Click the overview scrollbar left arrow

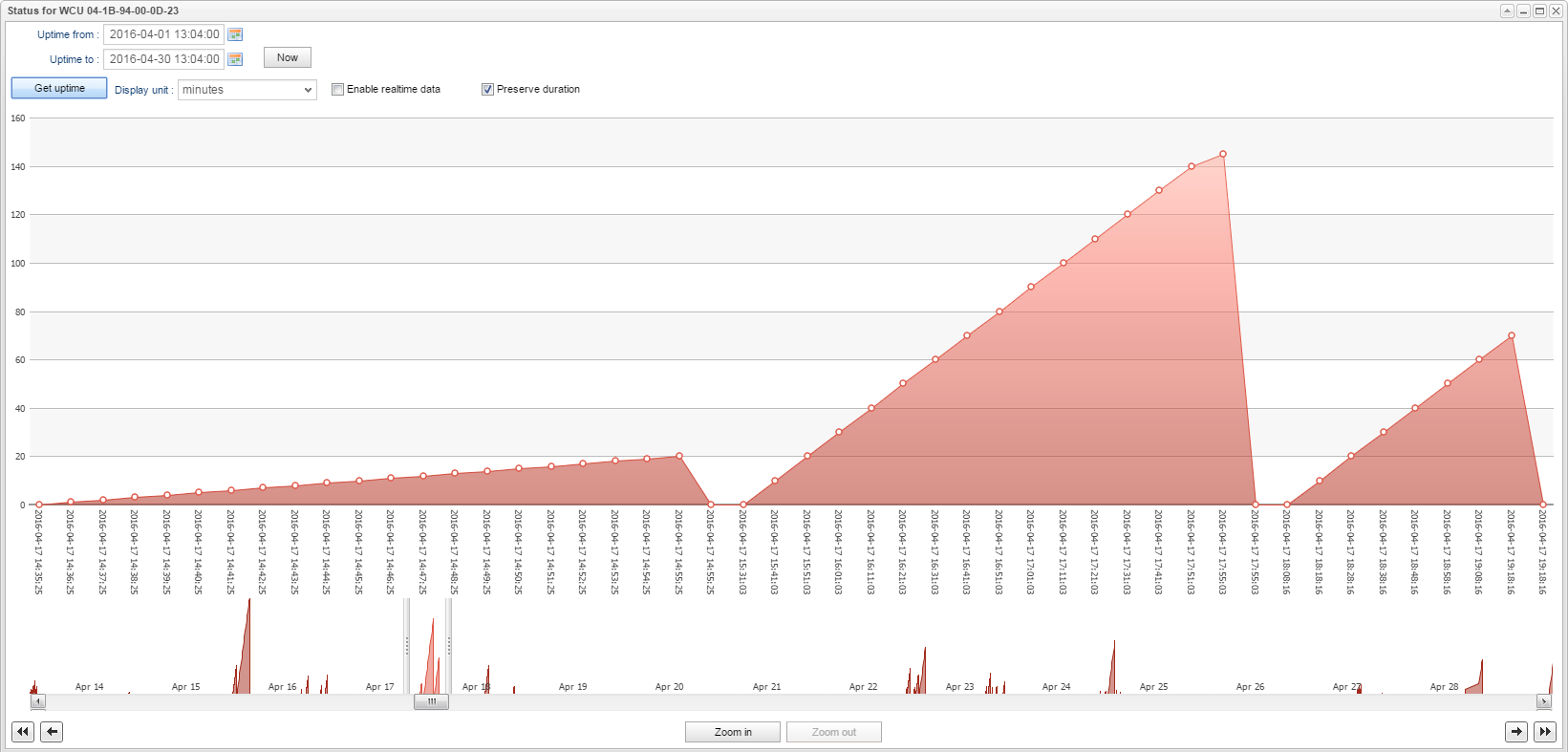[38, 701]
